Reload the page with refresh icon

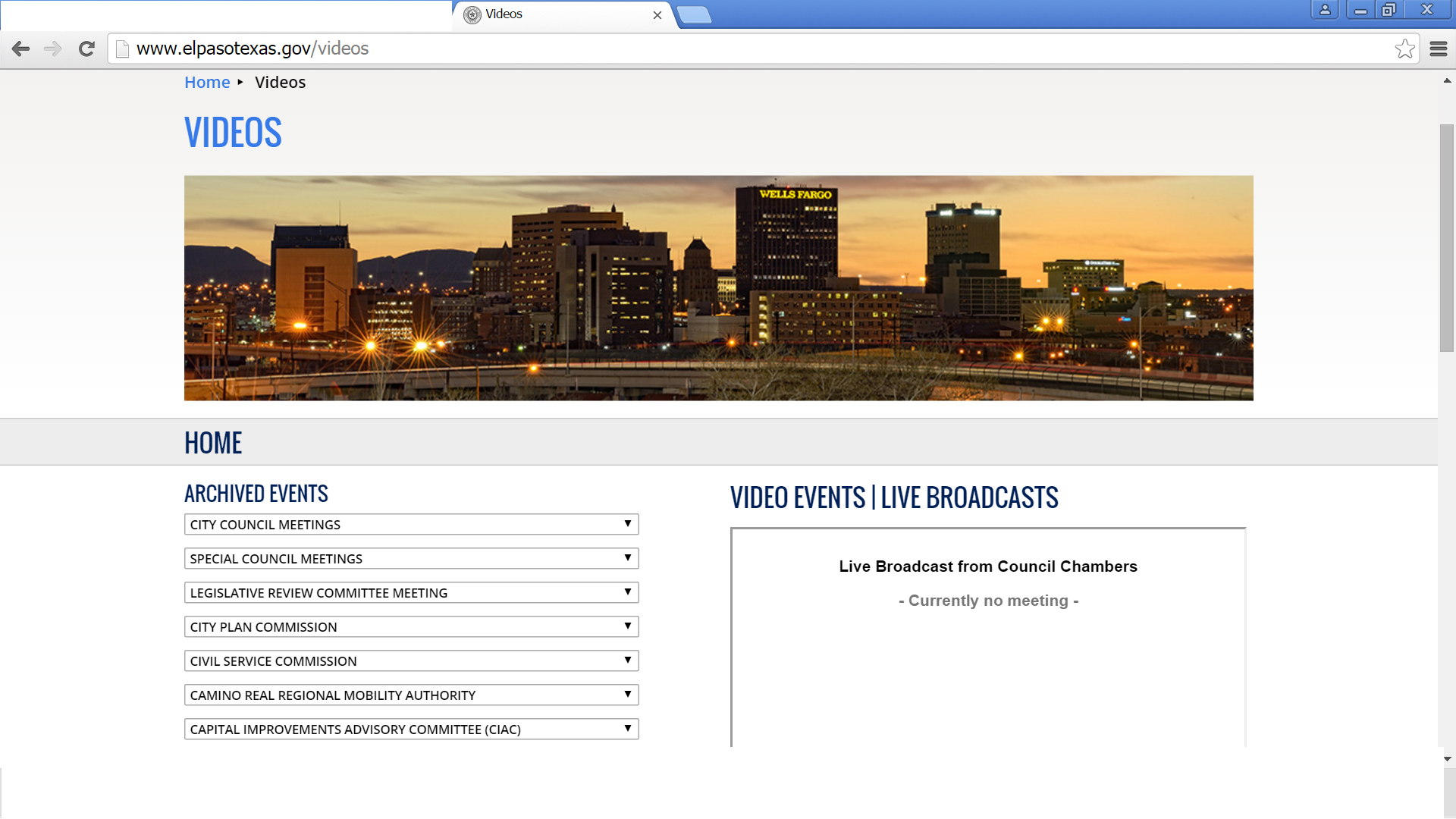coord(86,49)
